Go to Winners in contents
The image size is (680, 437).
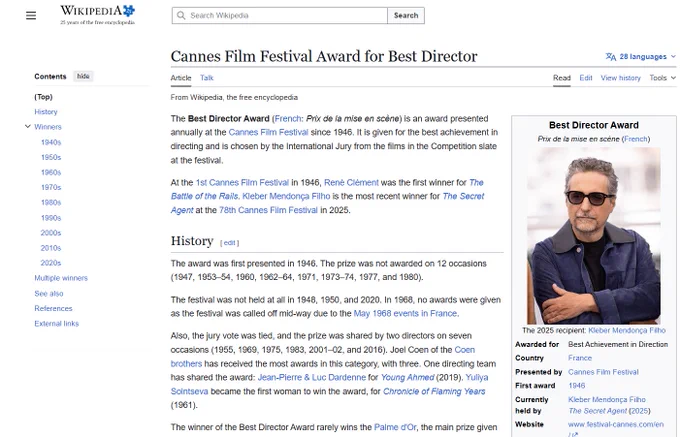(x=48, y=127)
